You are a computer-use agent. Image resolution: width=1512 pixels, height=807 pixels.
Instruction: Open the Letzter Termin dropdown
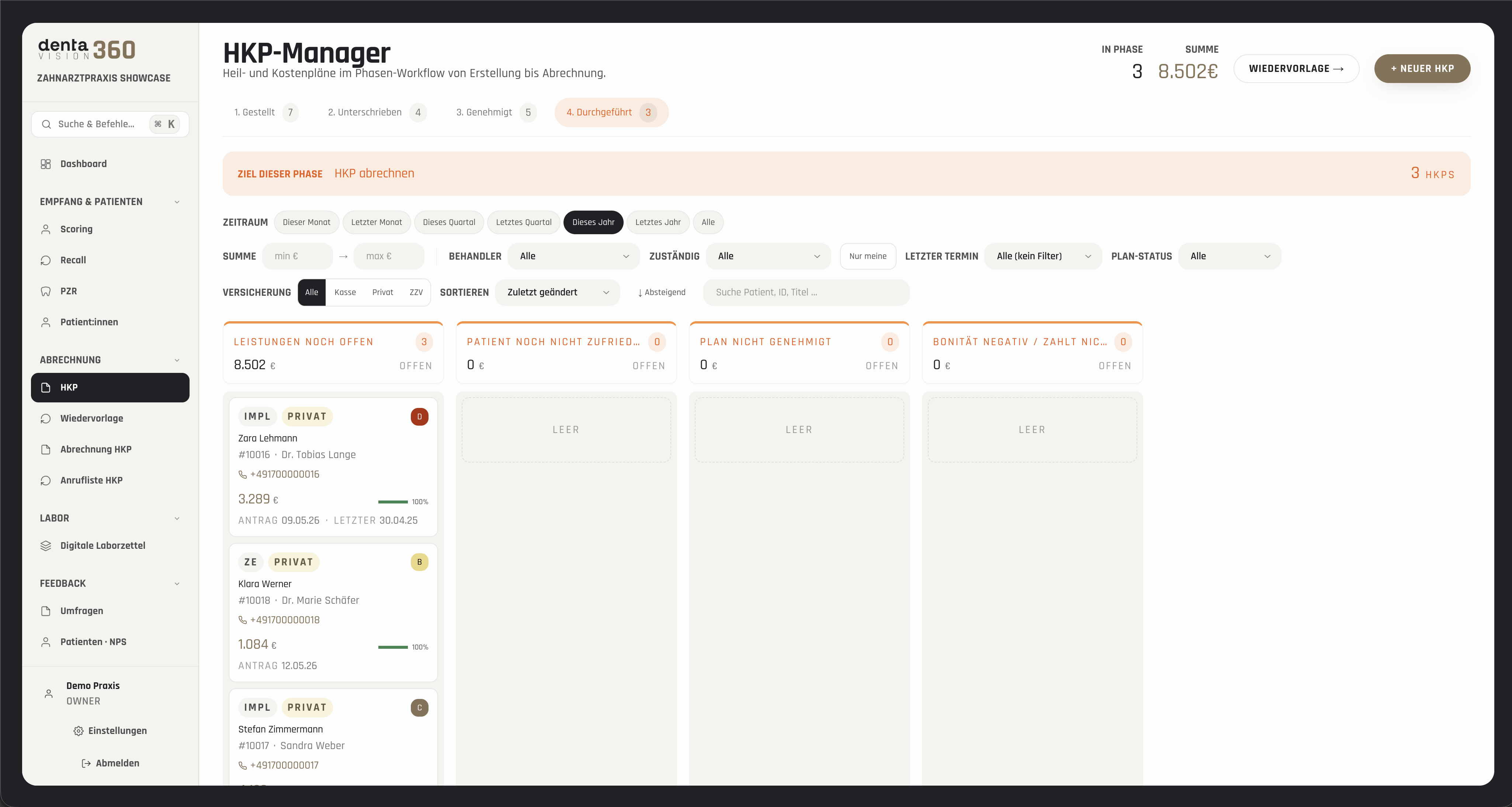click(1043, 256)
